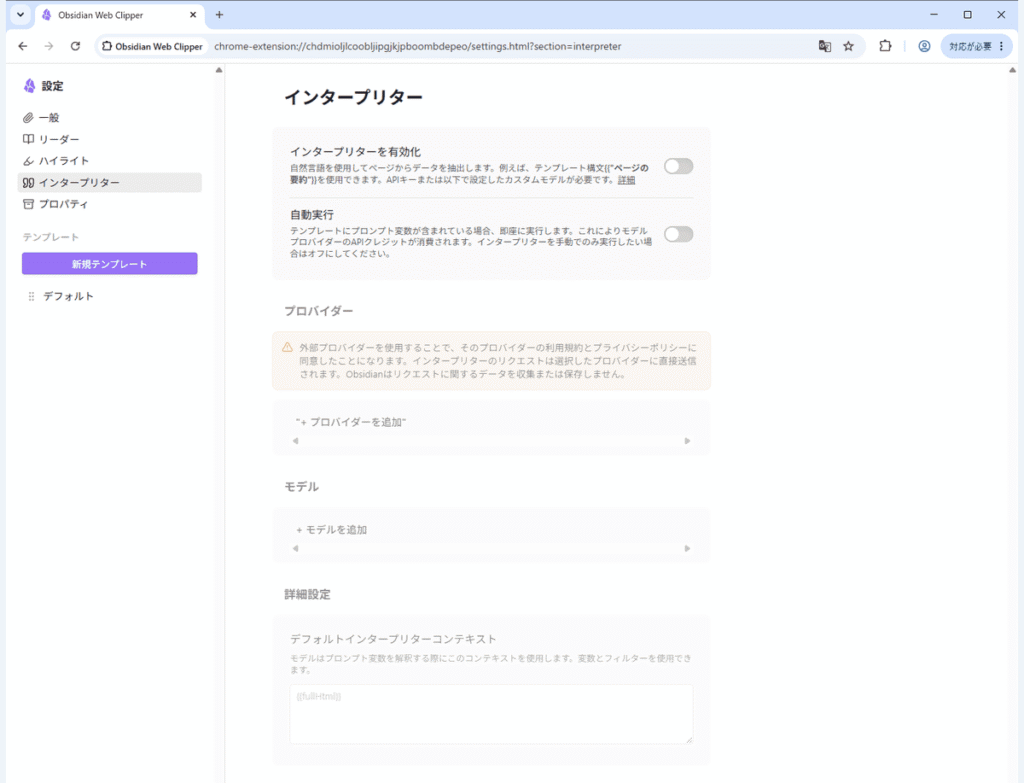
Task: Click the プロバイダー section heading
Action: point(319,311)
